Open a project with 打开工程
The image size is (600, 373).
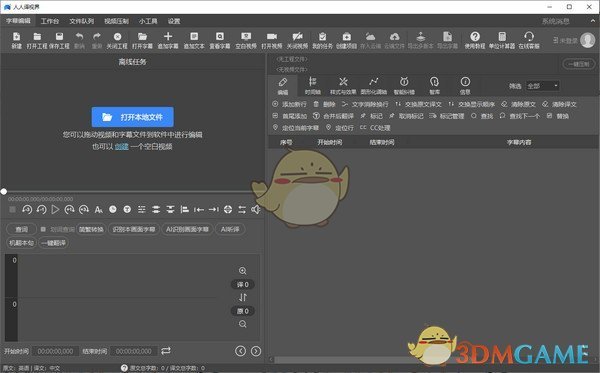37,40
